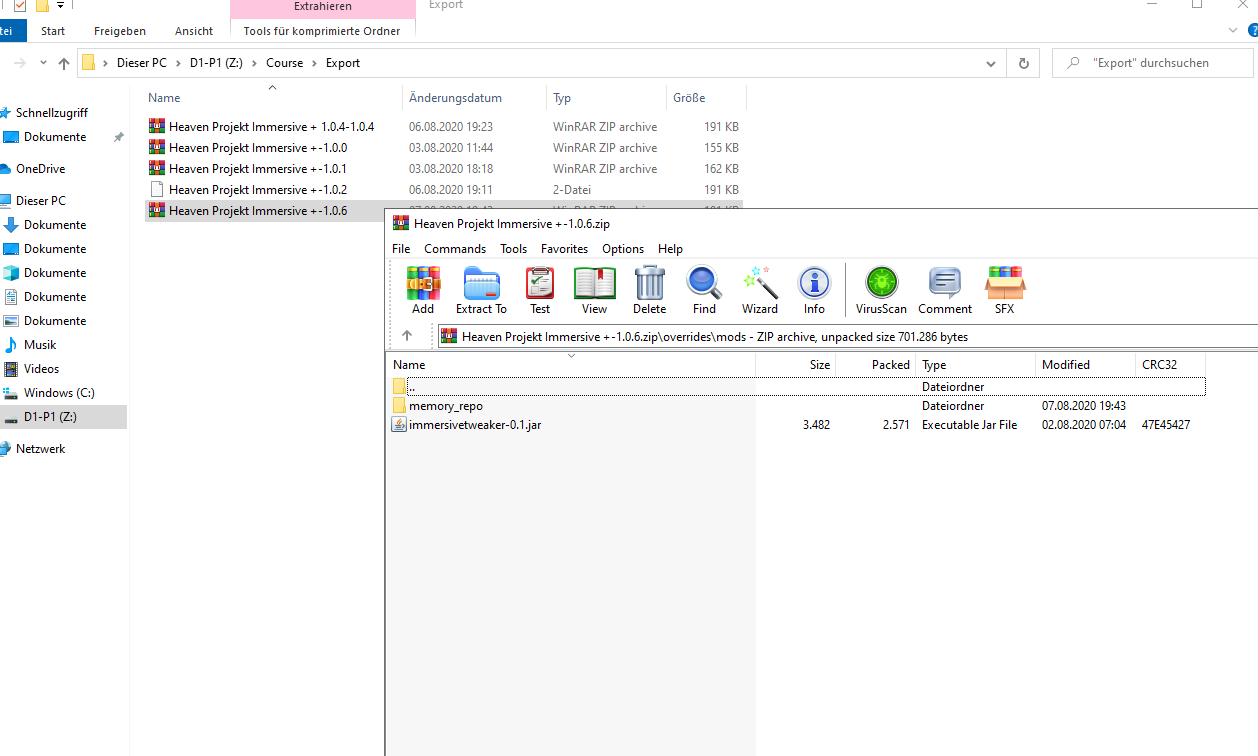Switch to the Ansicht ribbon tab
The image size is (1258, 756).
pos(194,31)
